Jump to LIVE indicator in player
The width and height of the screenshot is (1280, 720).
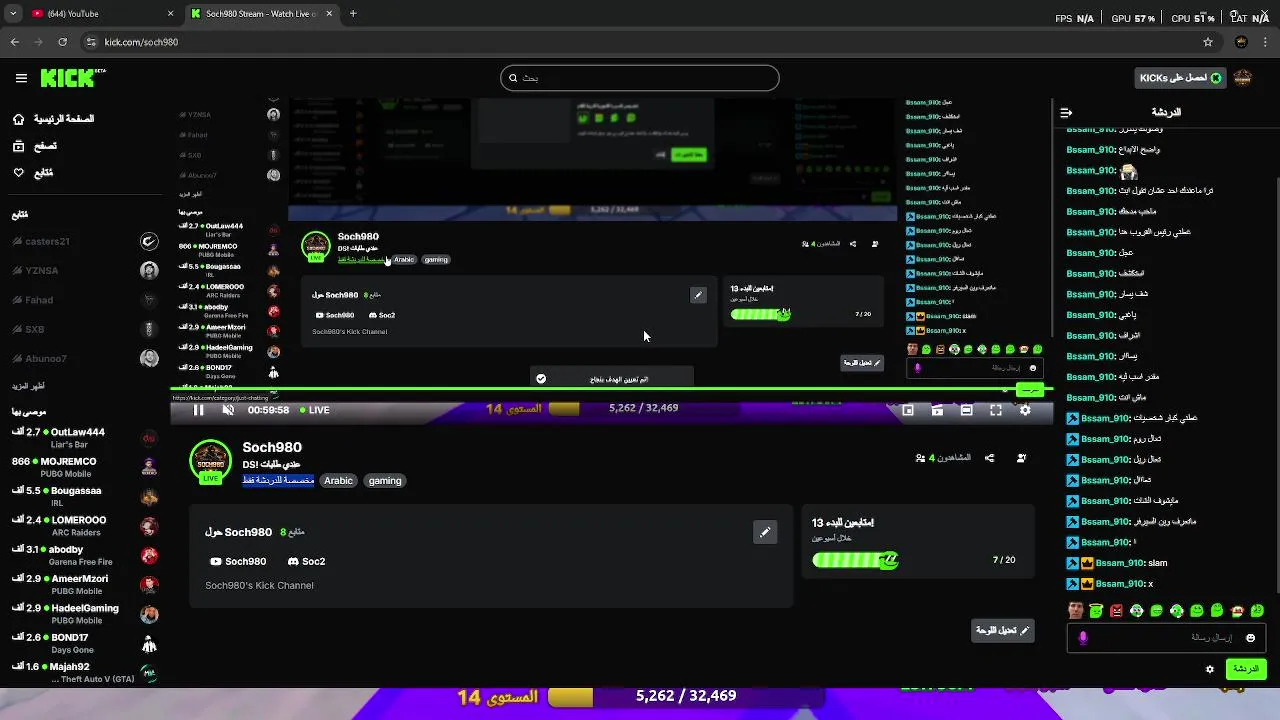(313, 410)
